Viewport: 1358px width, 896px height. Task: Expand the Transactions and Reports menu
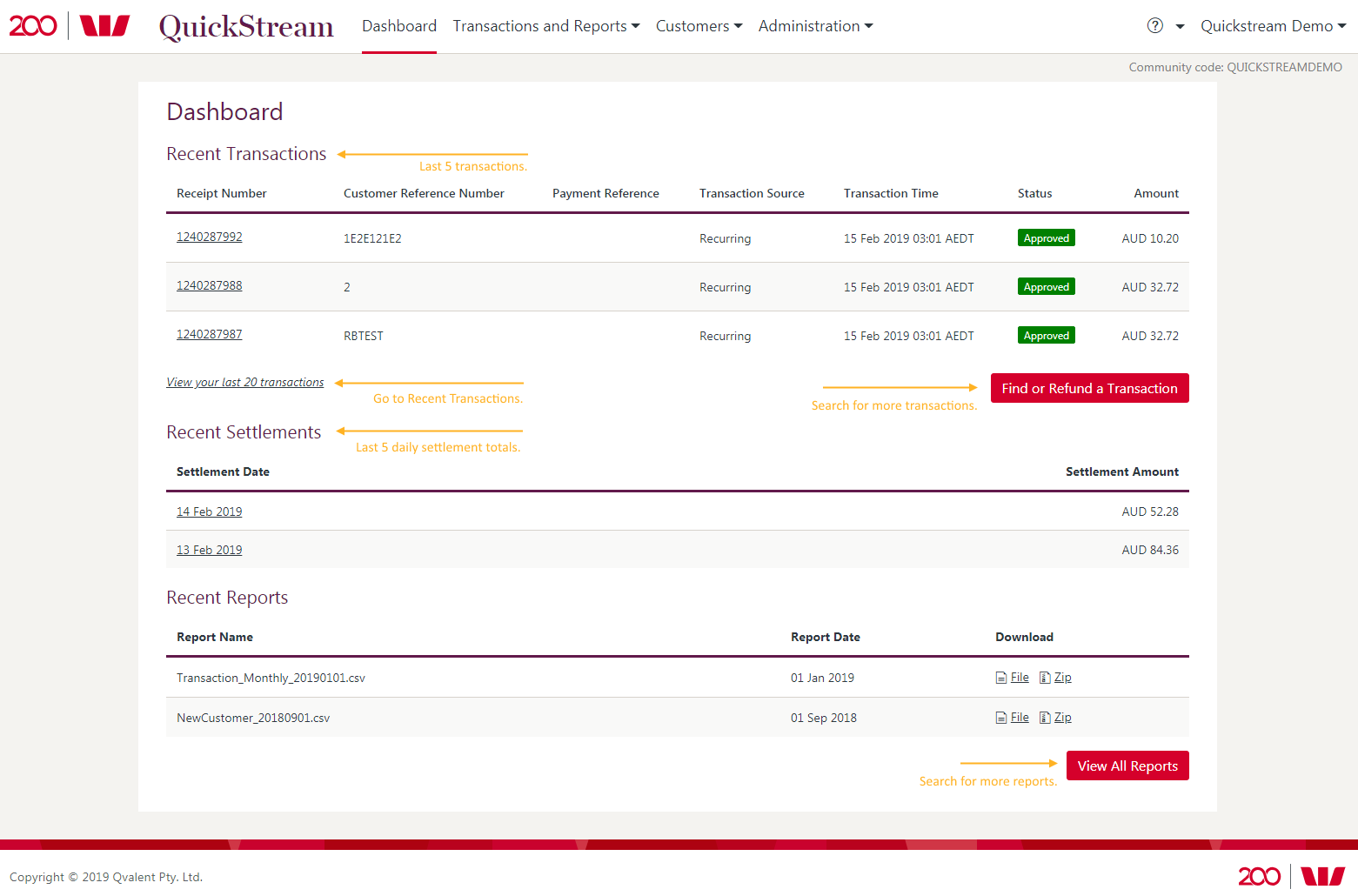point(545,26)
